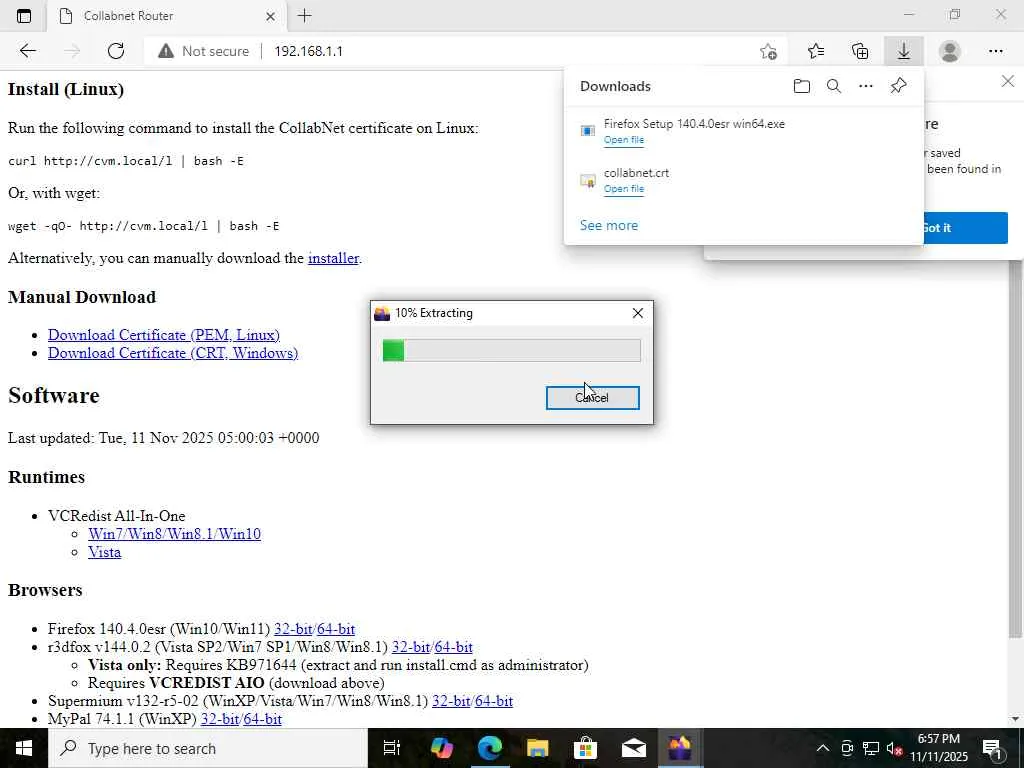Download r3dfox v144.0.2 32-bit
1024x768 pixels.
(411, 647)
